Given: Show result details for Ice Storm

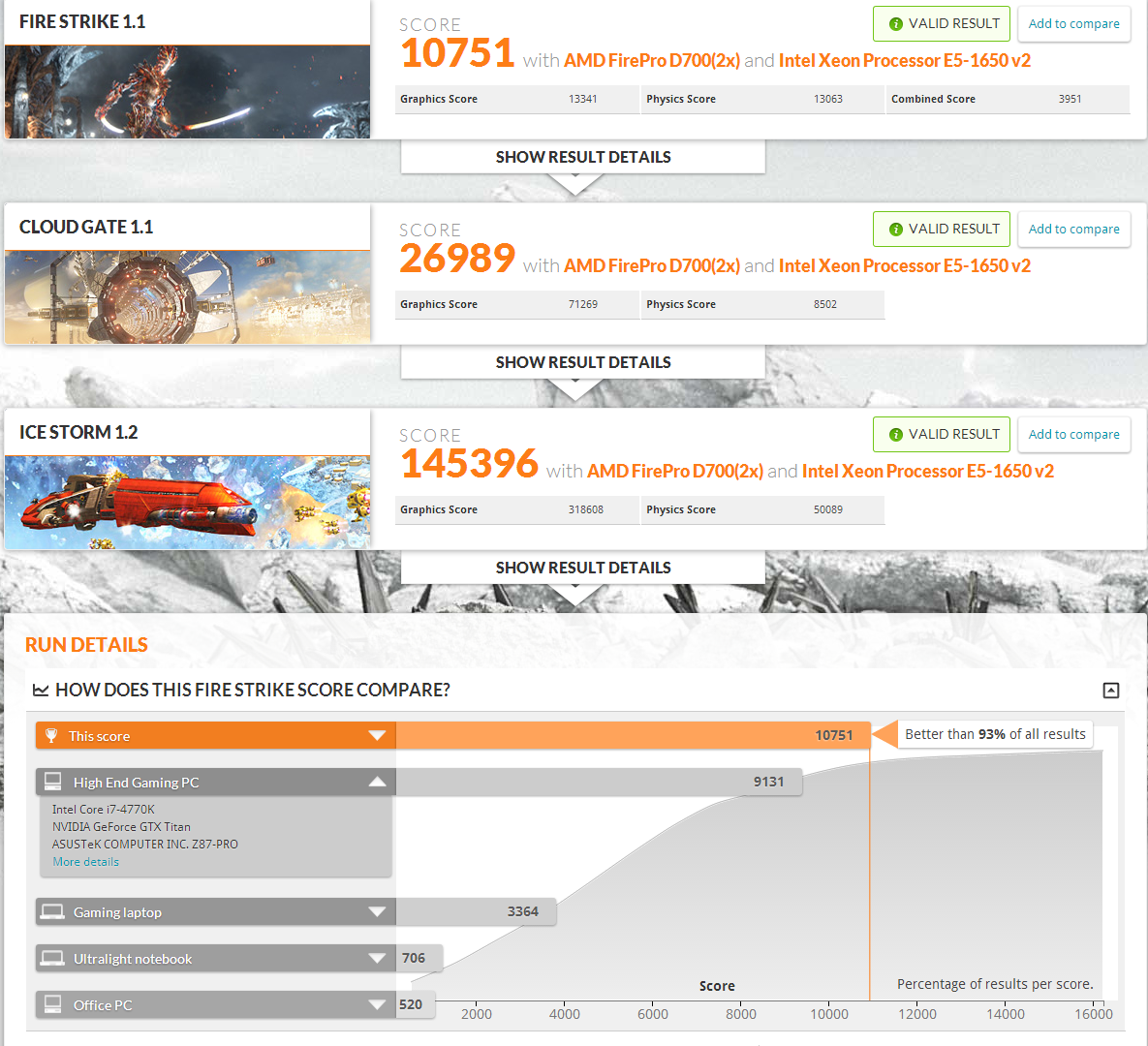Looking at the screenshot, I should (583, 568).
